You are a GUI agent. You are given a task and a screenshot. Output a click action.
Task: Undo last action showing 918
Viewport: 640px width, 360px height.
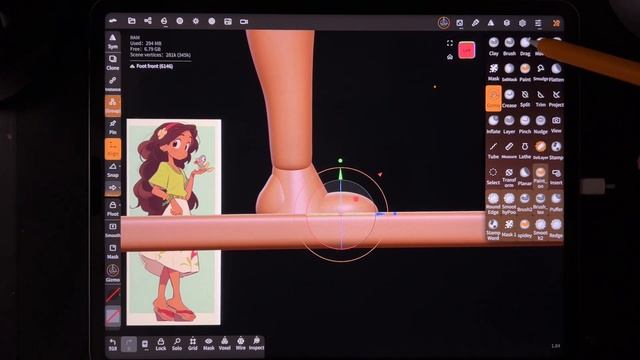[x=113, y=344]
